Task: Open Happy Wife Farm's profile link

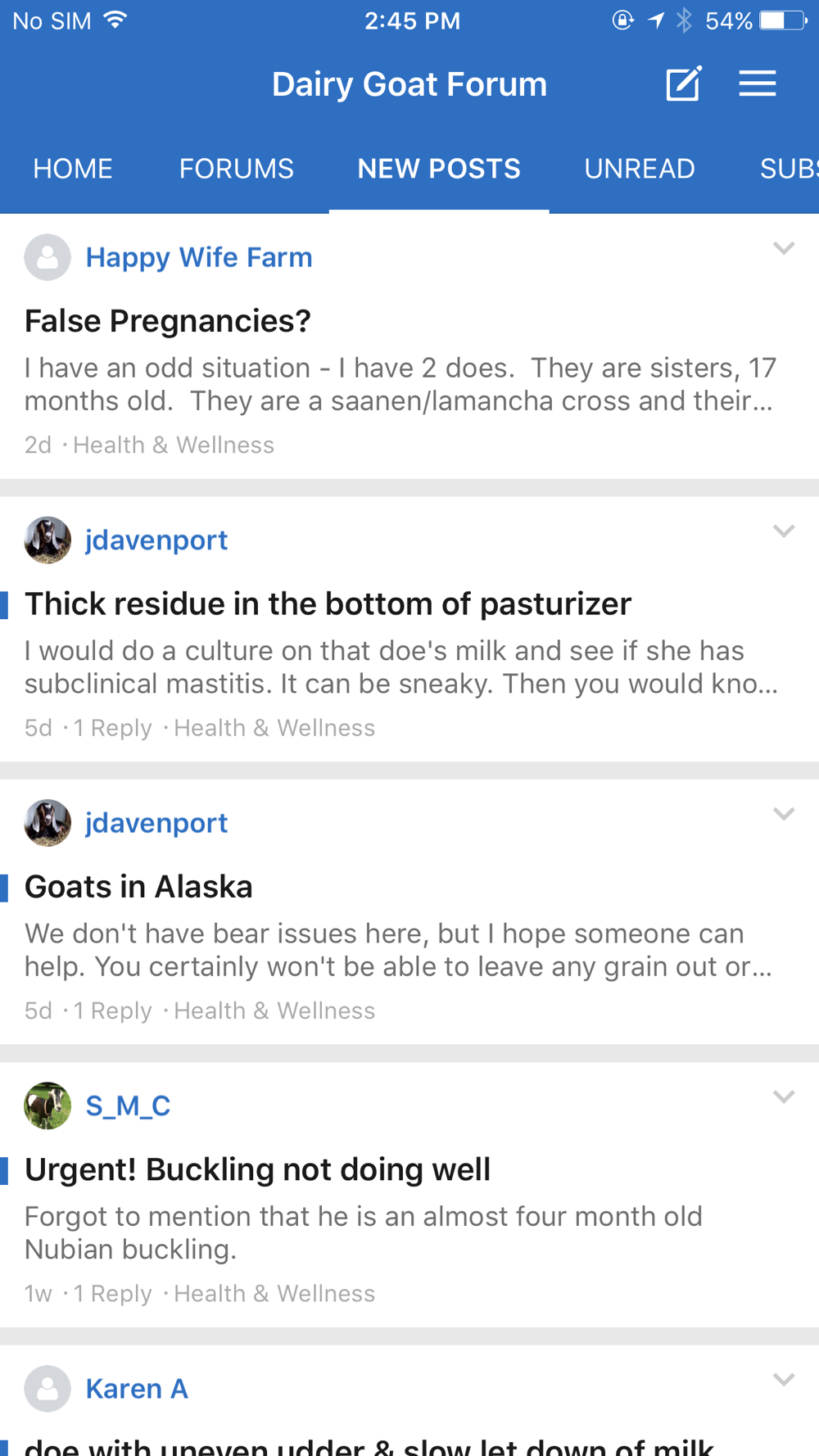Action: point(199,257)
